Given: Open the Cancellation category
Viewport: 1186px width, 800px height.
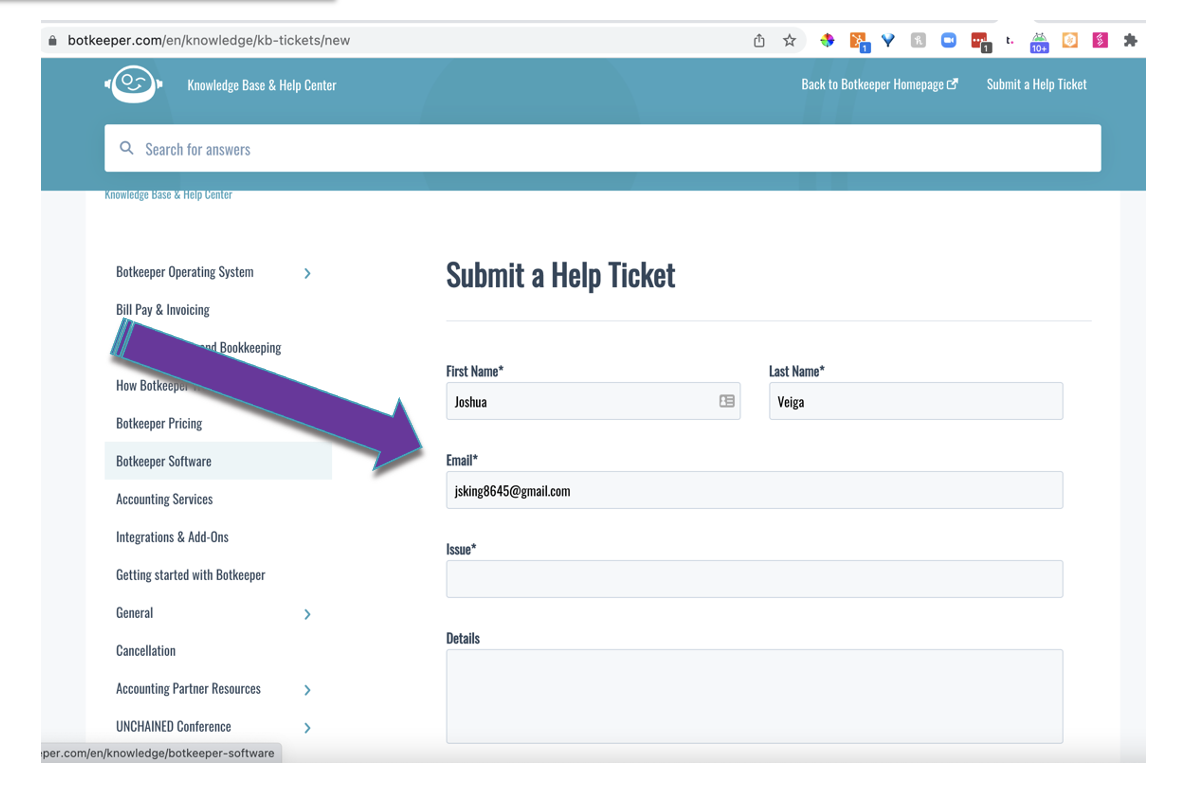Looking at the screenshot, I should click(x=145, y=650).
